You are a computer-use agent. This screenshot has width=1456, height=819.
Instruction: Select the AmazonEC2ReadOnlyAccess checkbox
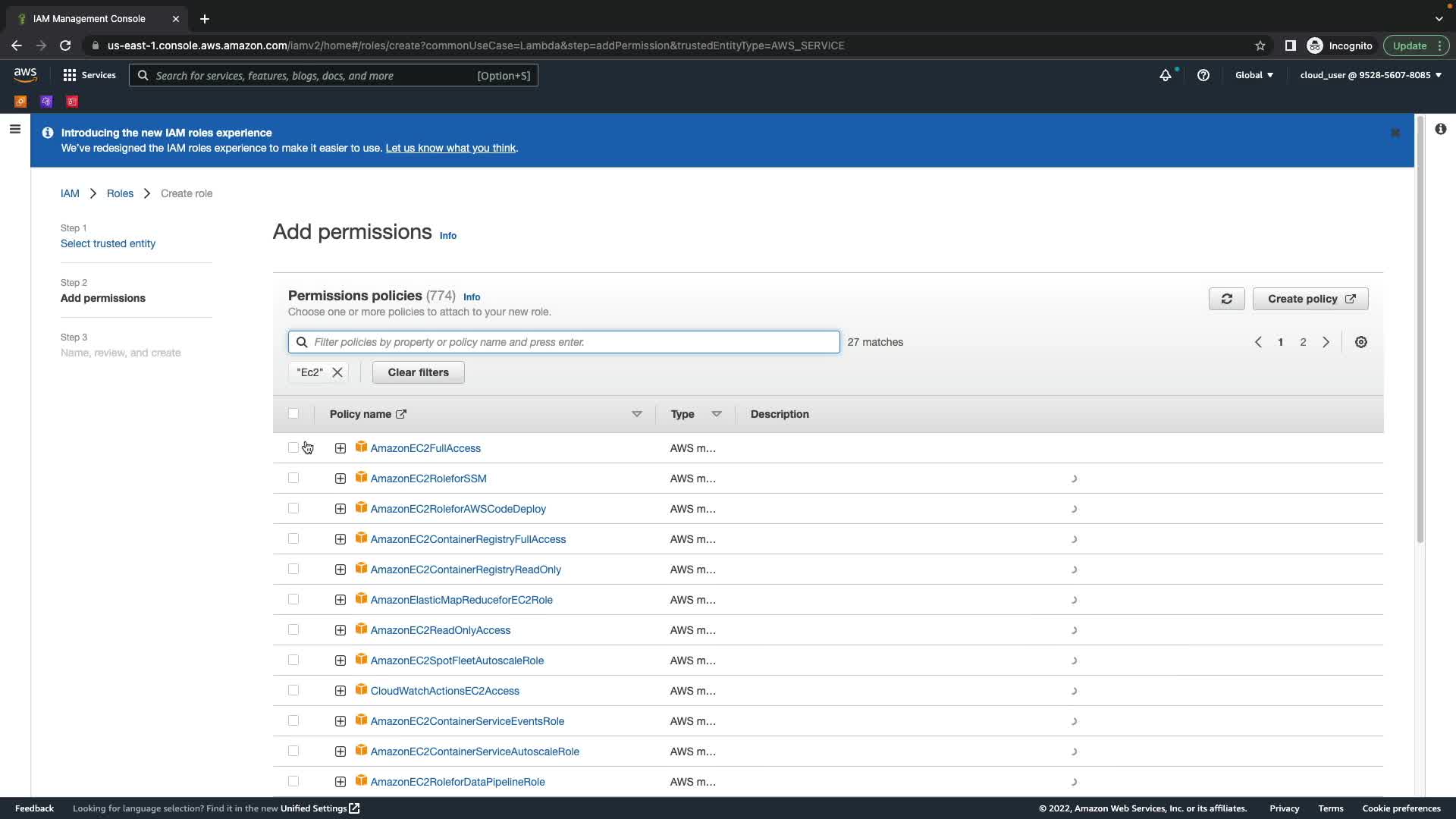[x=293, y=630]
